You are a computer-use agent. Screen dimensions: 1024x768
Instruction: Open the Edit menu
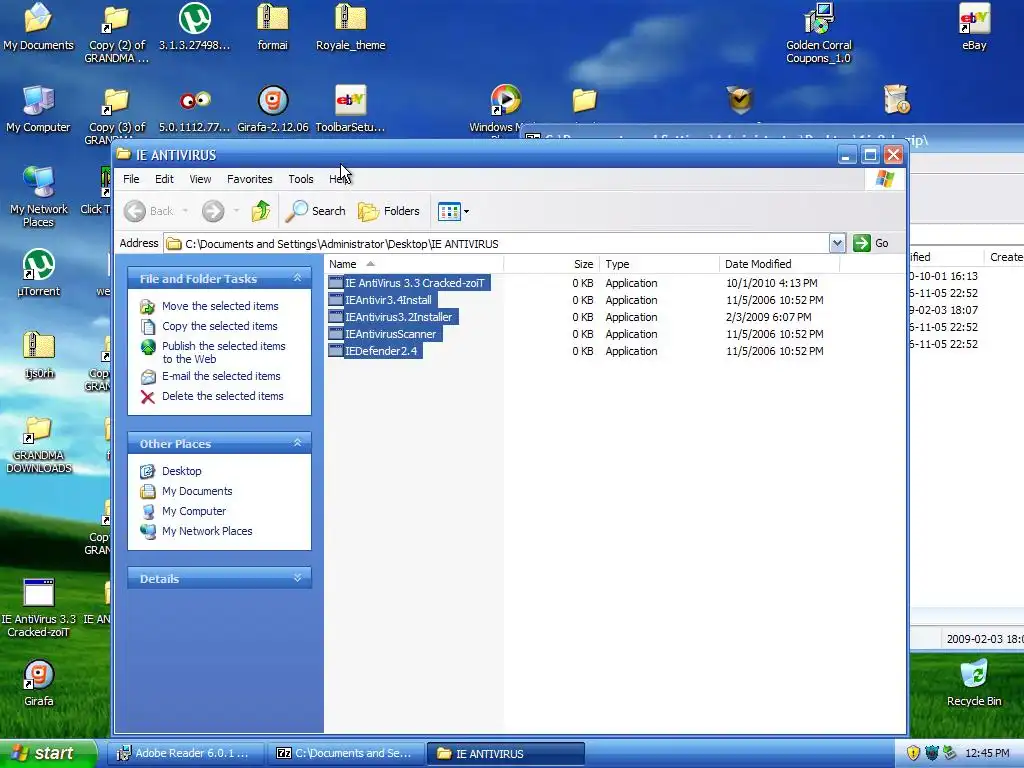164,179
